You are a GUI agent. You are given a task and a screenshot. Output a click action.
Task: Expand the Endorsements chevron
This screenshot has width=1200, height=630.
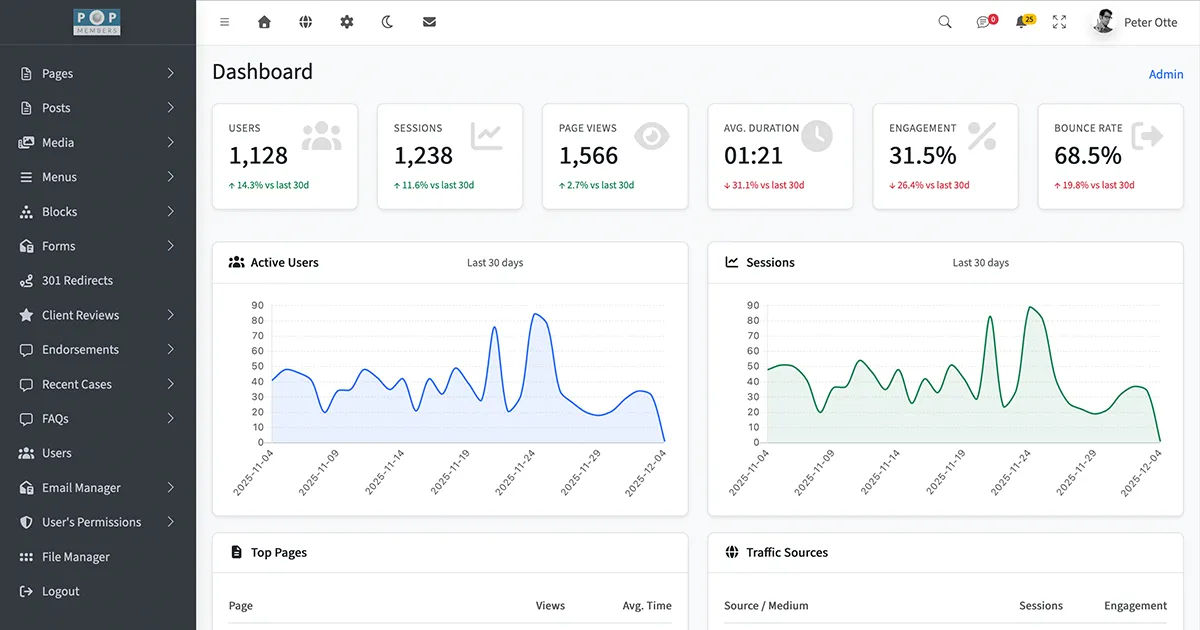(171, 350)
